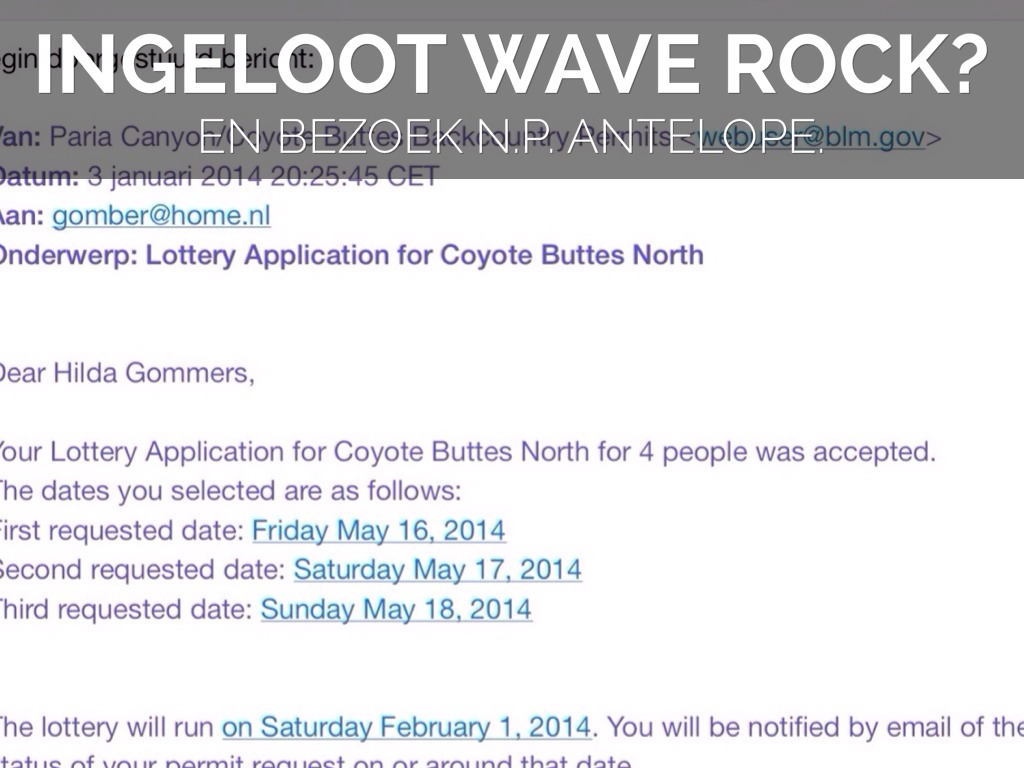
Task: Select the Friday May 16, 2014 date link
Action: tap(378, 530)
